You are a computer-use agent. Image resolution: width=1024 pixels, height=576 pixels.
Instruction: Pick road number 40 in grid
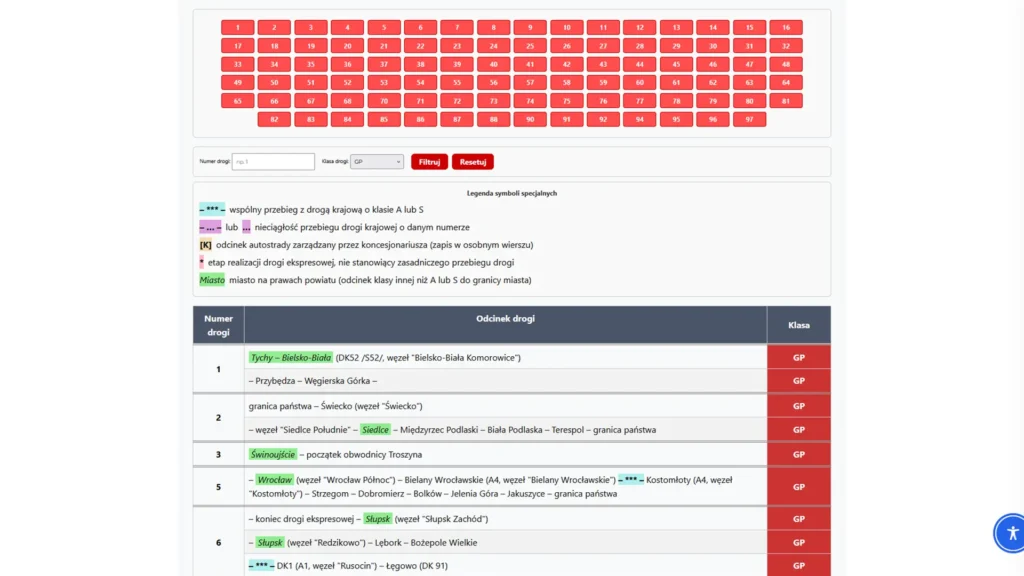tap(493, 64)
